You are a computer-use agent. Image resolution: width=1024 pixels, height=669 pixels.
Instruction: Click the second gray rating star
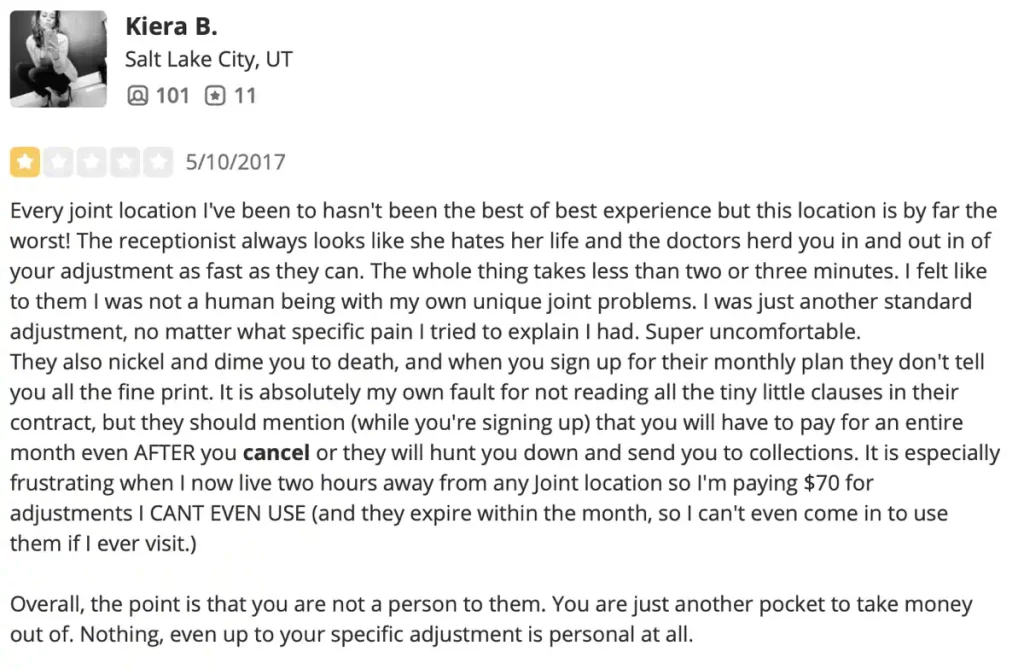[x=58, y=162]
